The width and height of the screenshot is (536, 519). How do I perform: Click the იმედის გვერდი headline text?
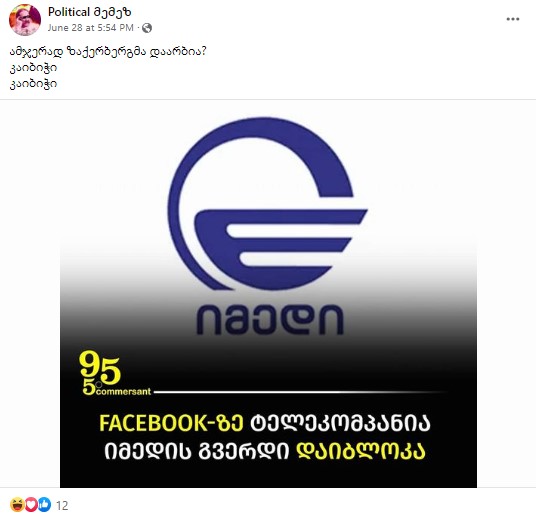(197, 451)
